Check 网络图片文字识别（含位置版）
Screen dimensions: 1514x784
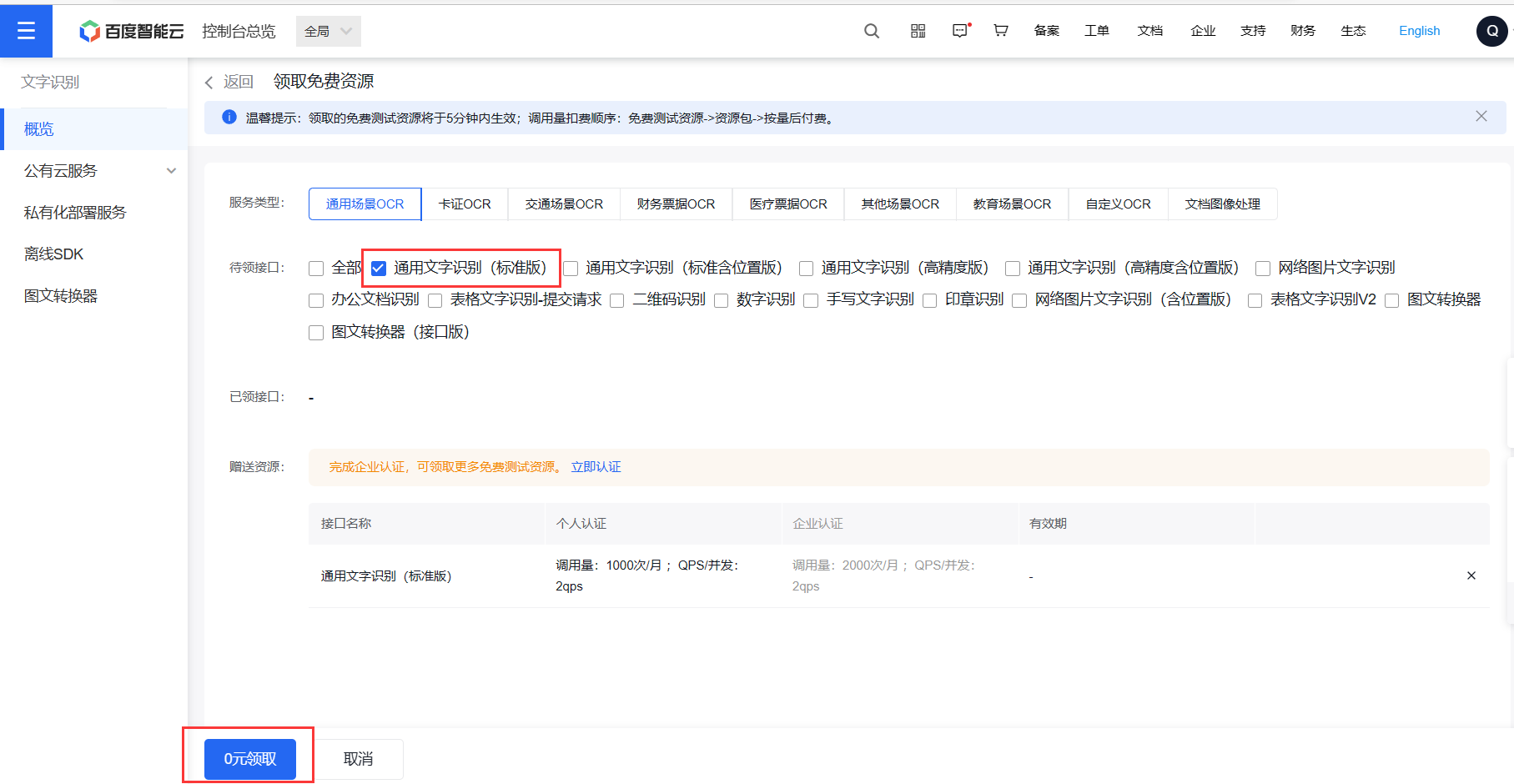(x=1019, y=300)
